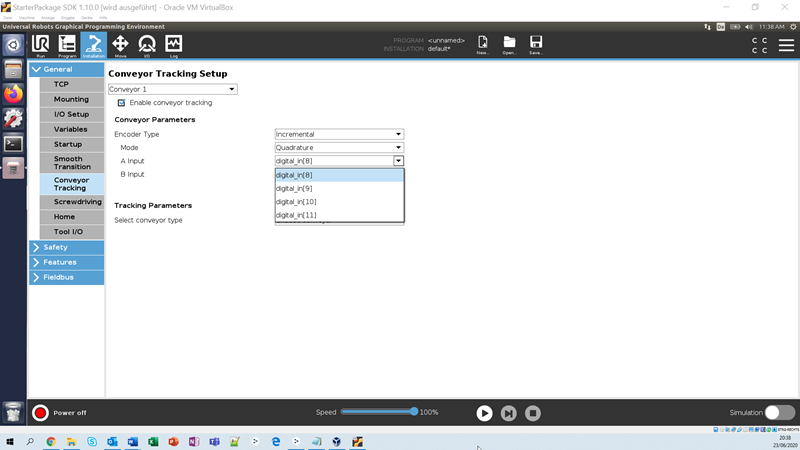Viewport: 800px width, 450px height.
Task: Open the Log tab icon
Action: 173,45
